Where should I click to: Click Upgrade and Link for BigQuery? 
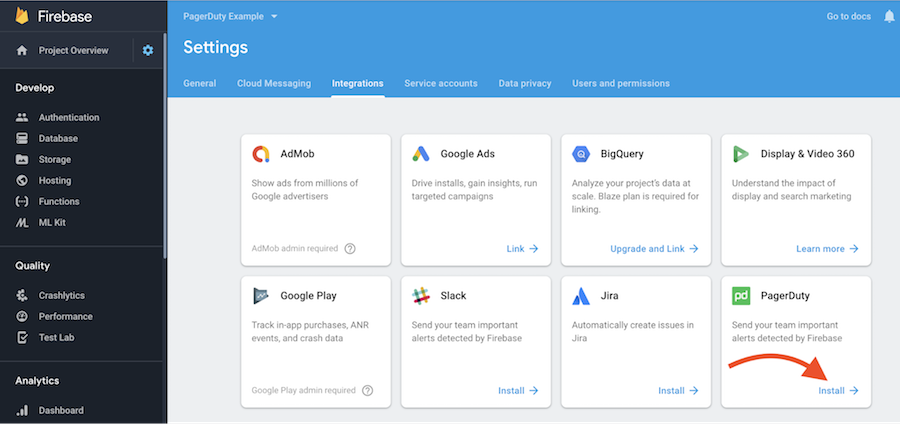pos(654,248)
